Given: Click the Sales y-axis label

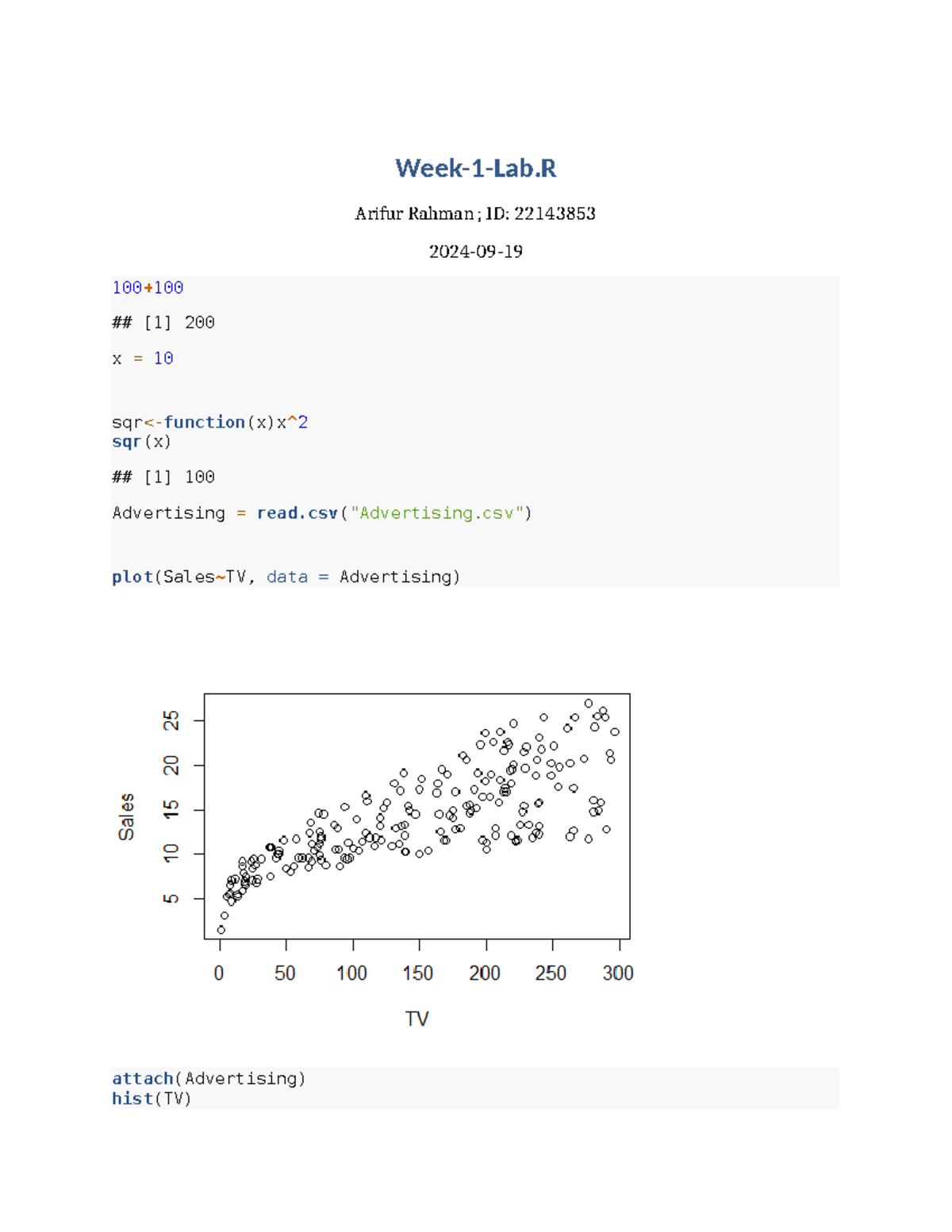Looking at the screenshot, I should click(126, 816).
